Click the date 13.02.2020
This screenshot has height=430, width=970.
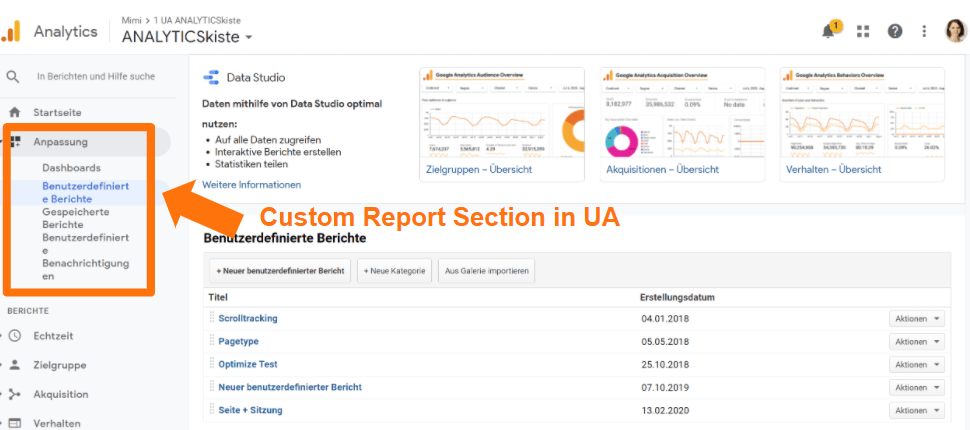coord(665,410)
